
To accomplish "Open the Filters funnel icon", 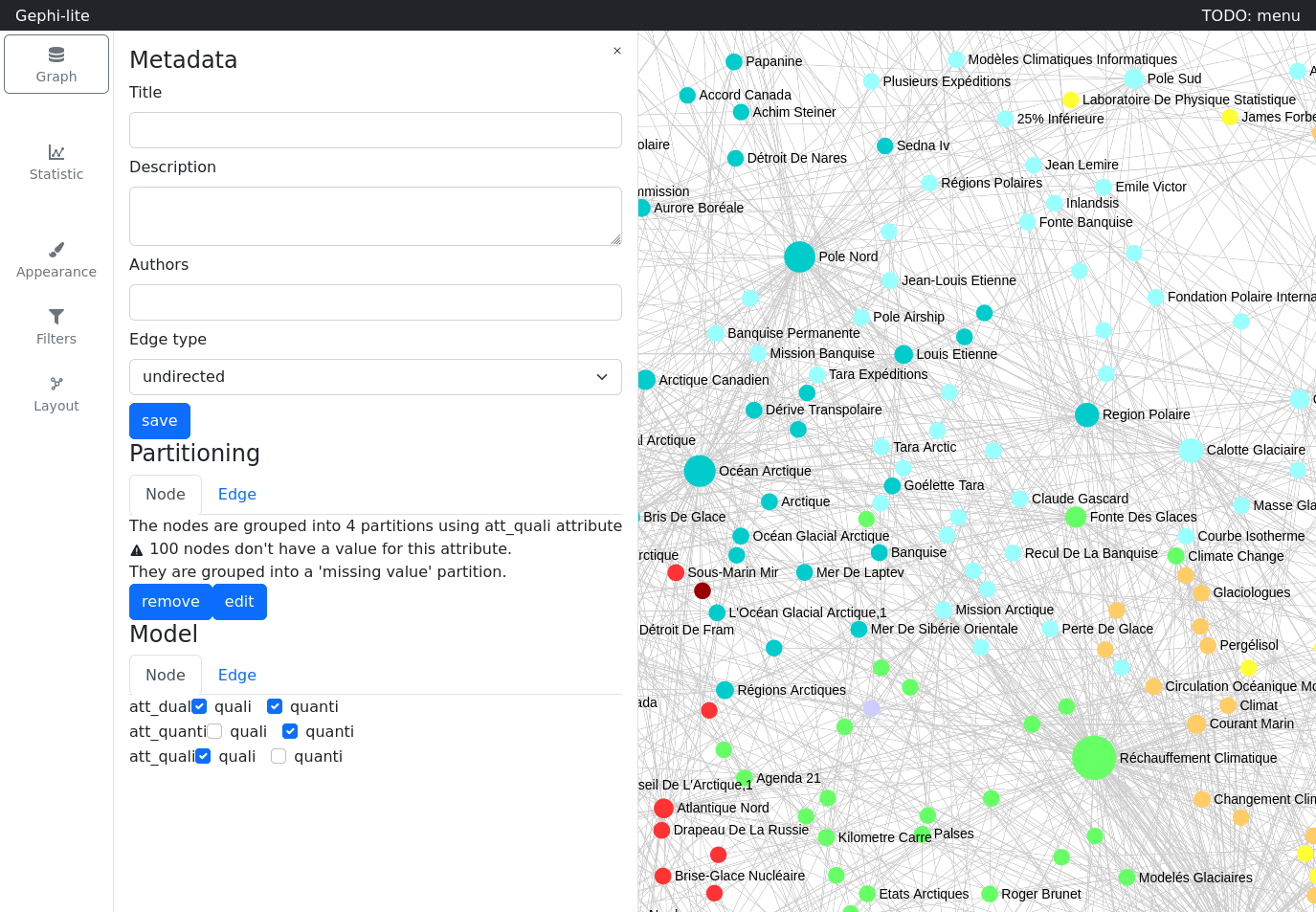I will pyautogui.click(x=56, y=317).
